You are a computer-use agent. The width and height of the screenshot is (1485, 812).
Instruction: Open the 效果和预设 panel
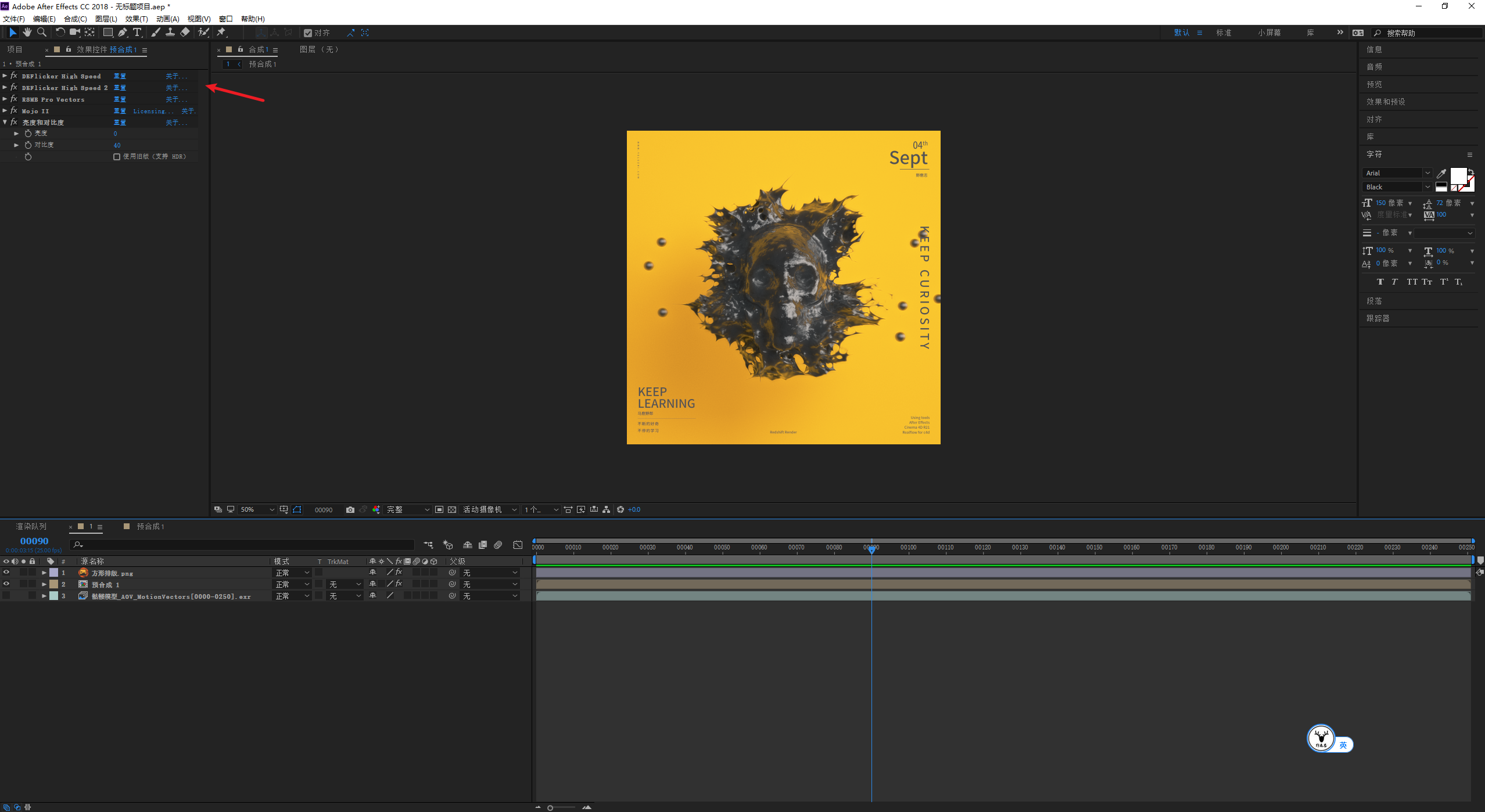(x=1386, y=102)
